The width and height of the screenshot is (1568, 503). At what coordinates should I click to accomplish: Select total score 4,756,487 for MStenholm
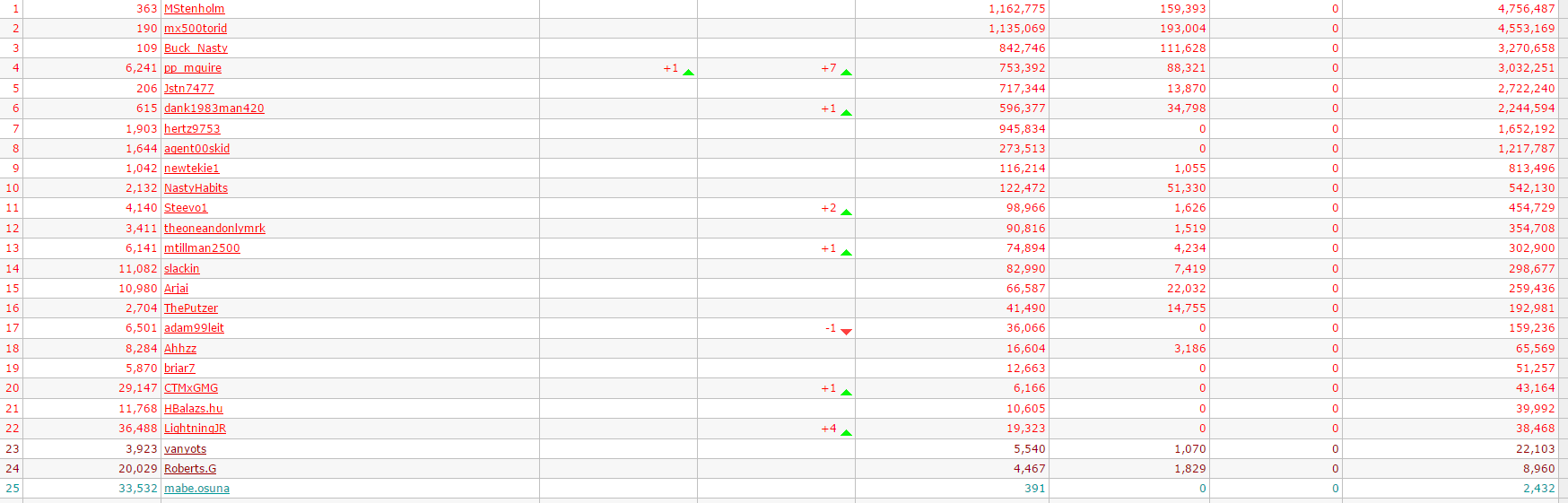click(x=1526, y=9)
